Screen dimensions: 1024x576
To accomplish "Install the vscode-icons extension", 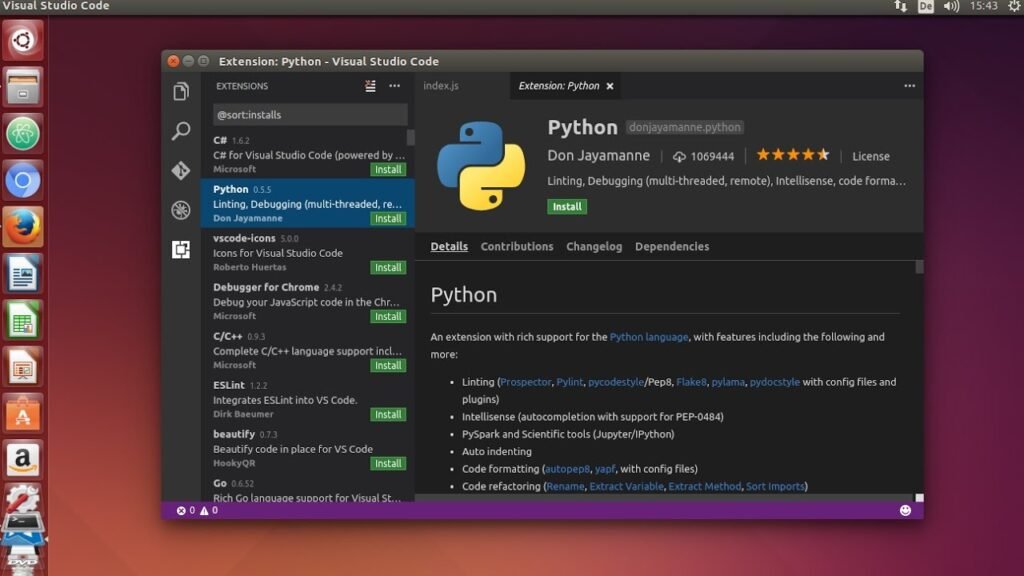I will point(387,267).
